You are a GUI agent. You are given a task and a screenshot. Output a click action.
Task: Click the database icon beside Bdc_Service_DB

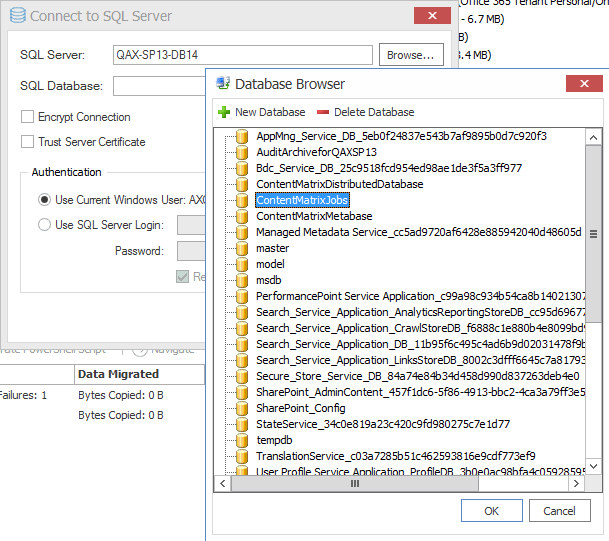242,168
